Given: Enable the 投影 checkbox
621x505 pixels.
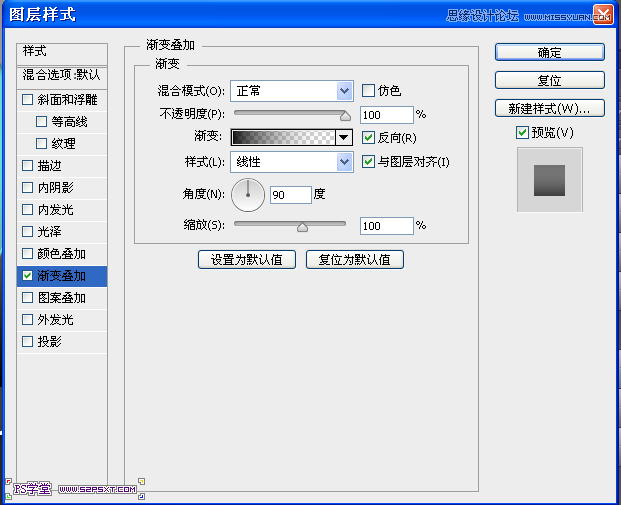Looking at the screenshot, I should [27, 341].
